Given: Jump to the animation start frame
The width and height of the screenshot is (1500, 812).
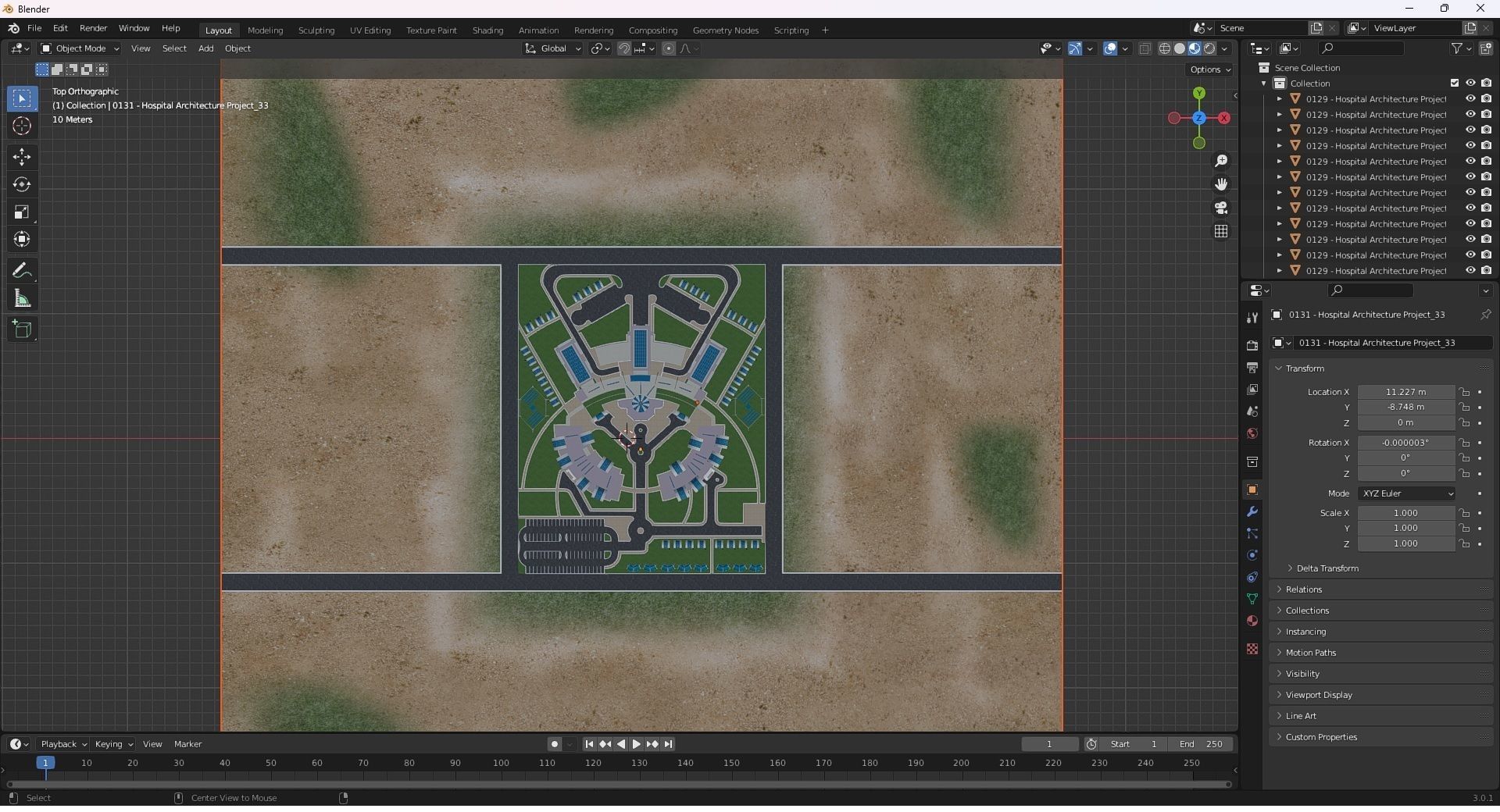Looking at the screenshot, I should [589, 744].
